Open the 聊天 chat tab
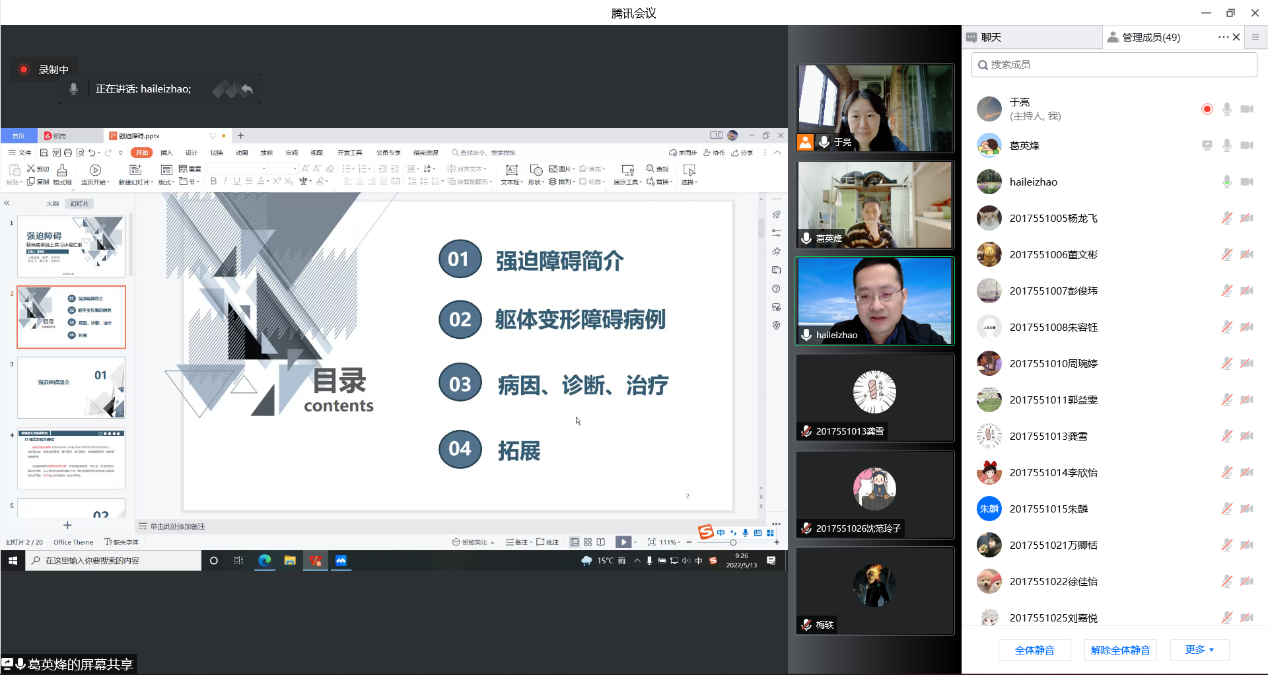1268x675 pixels. coord(990,37)
